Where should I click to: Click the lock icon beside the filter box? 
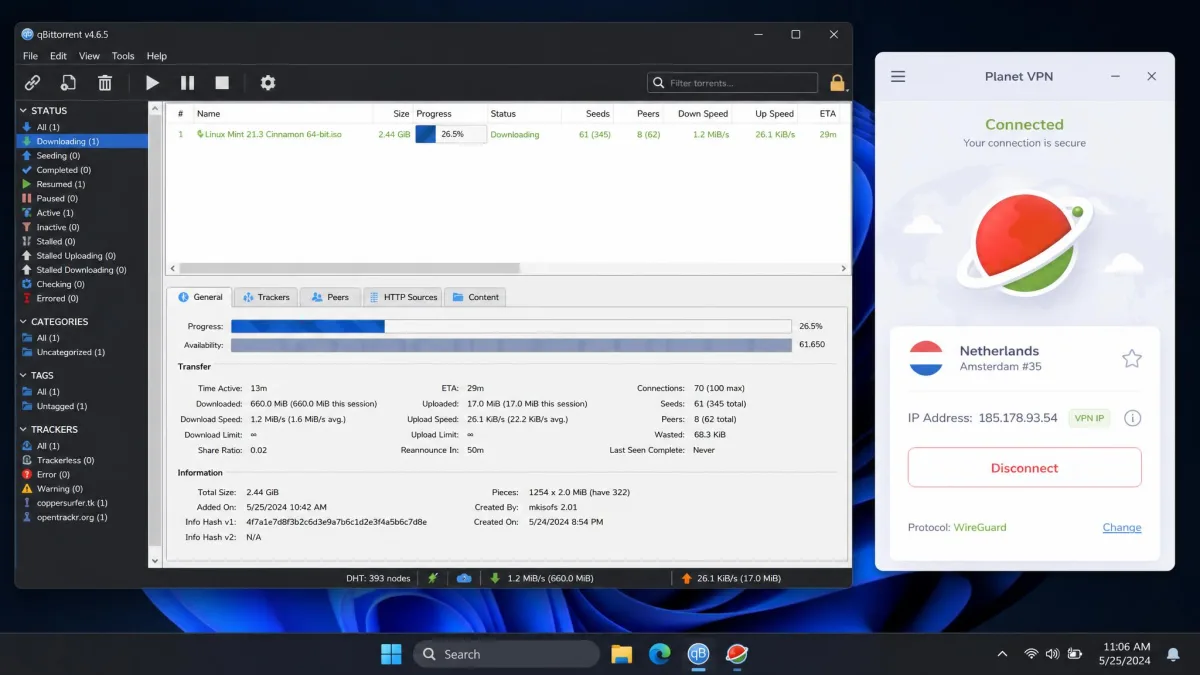click(x=837, y=83)
